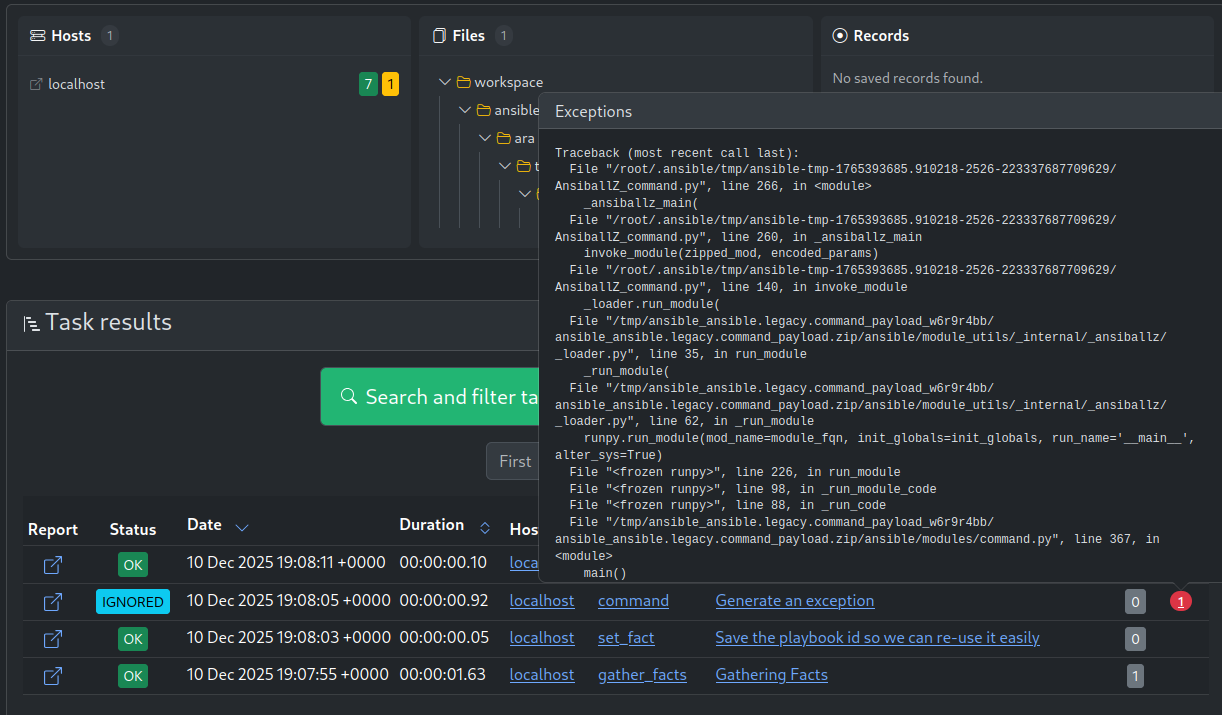The width and height of the screenshot is (1222, 715).
Task: Click the date 10 Dec 2025 19:08:05 +0000
Action: (289, 601)
